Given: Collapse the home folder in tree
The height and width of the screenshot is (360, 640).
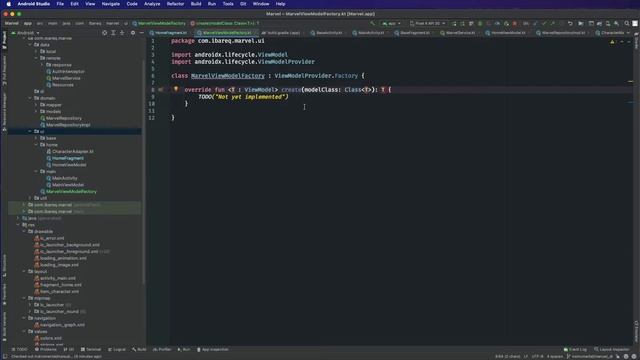Looking at the screenshot, I should click(36, 145).
